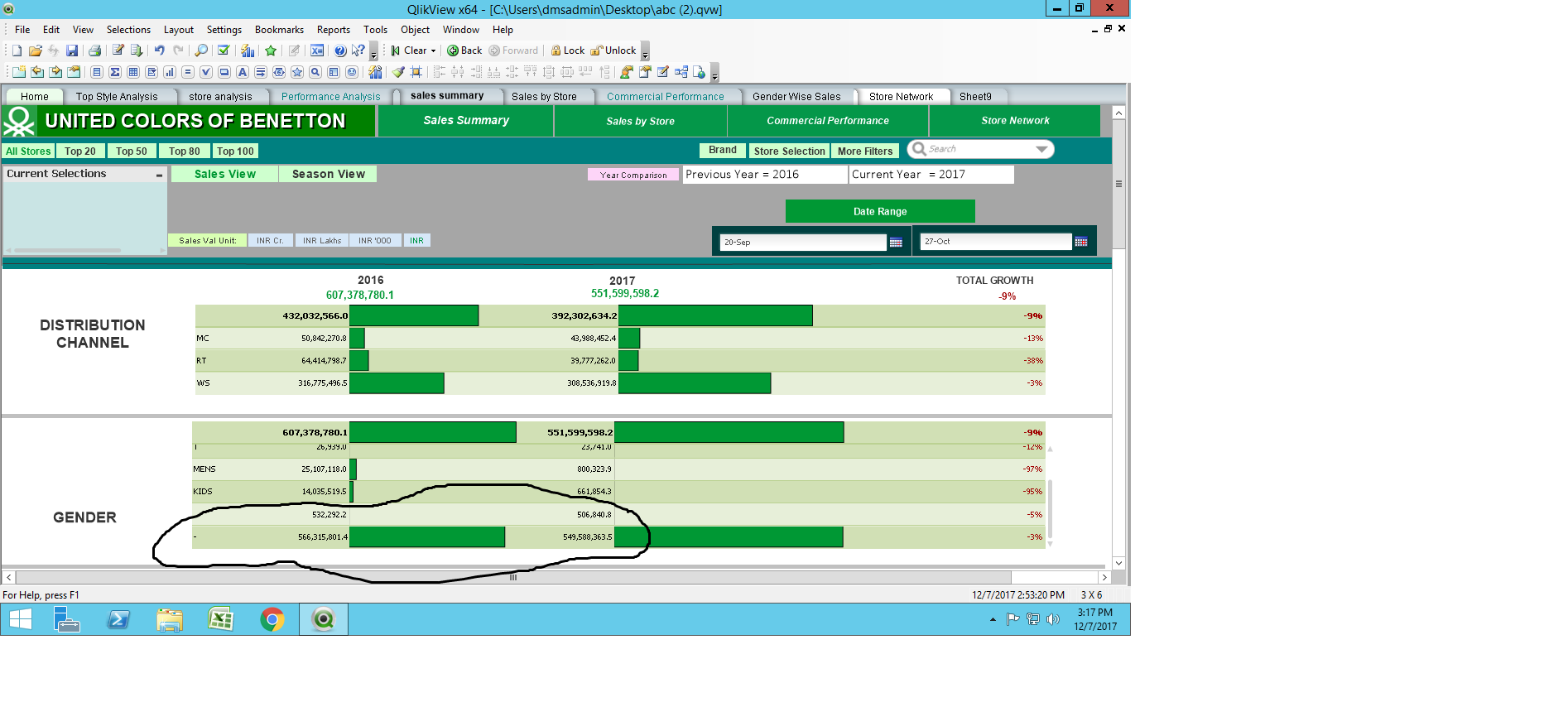Switch to the Top Style Analysis sheet tab
The height and width of the screenshot is (707, 1568).
[x=117, y=97]
